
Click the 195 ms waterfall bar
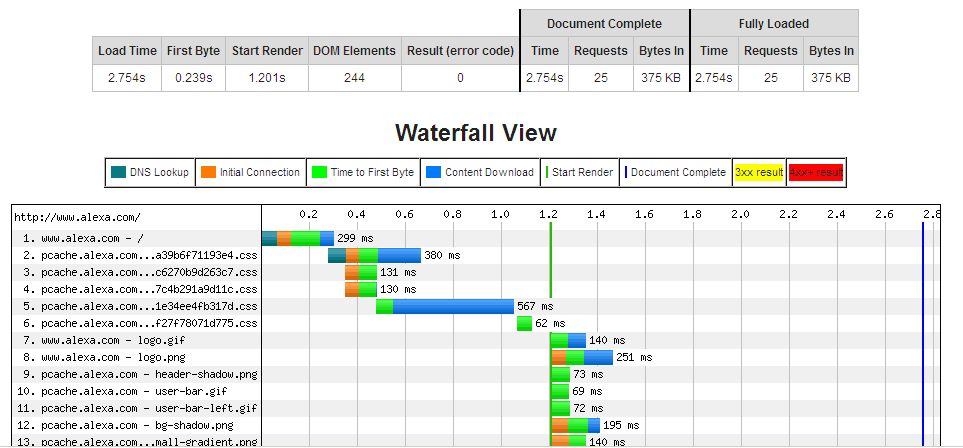(x=575, y=425)
